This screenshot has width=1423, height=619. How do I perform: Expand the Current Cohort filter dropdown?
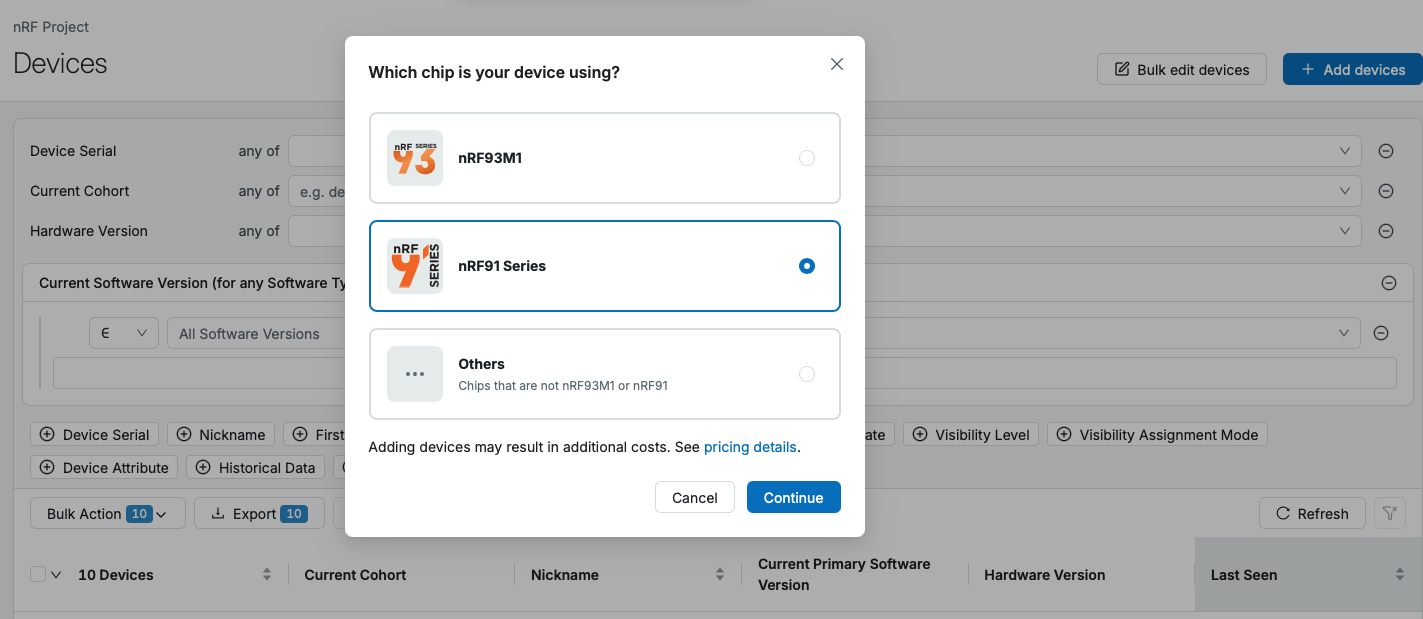pos(1345,191)
